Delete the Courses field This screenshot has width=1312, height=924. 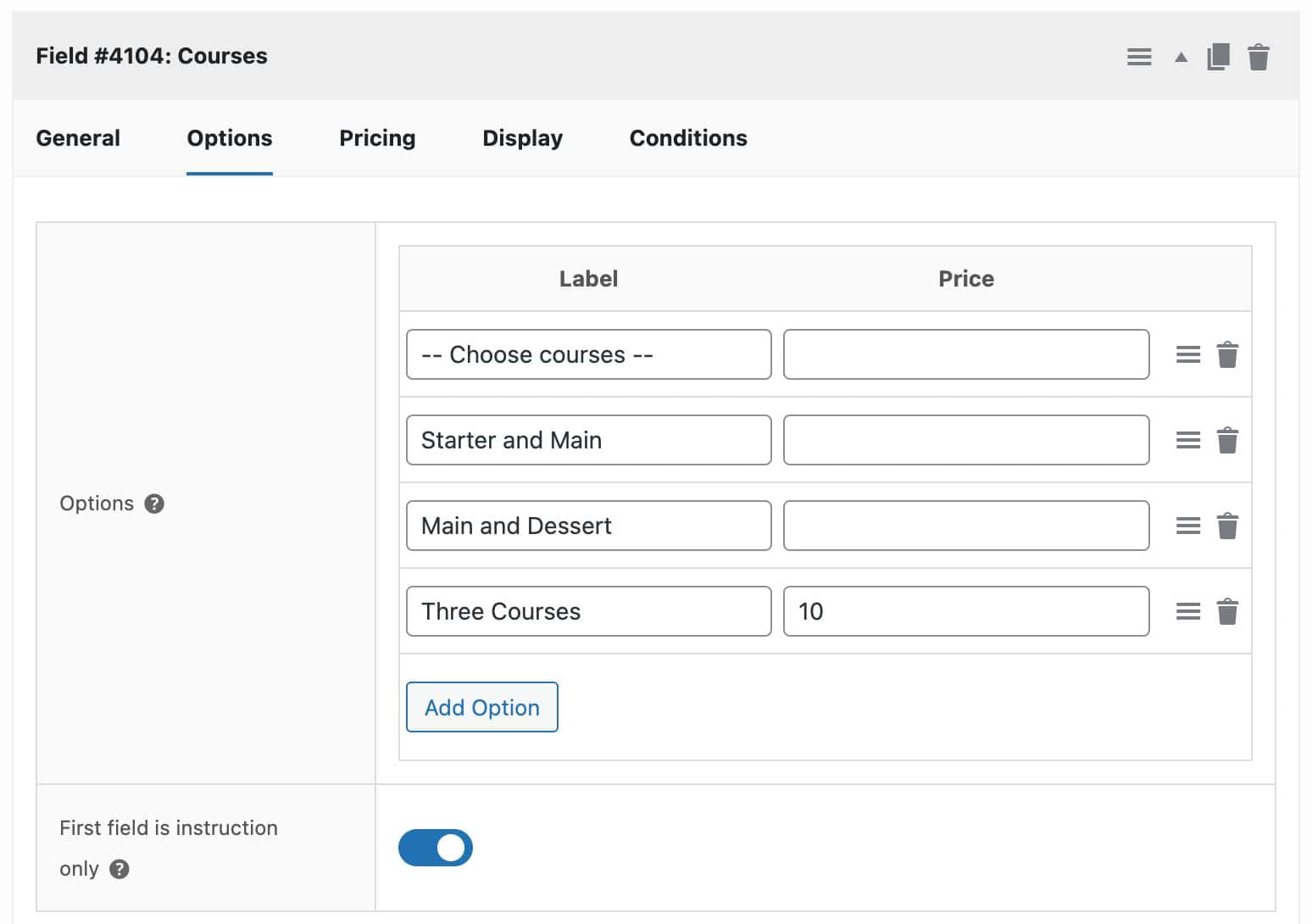point(1259,57)
